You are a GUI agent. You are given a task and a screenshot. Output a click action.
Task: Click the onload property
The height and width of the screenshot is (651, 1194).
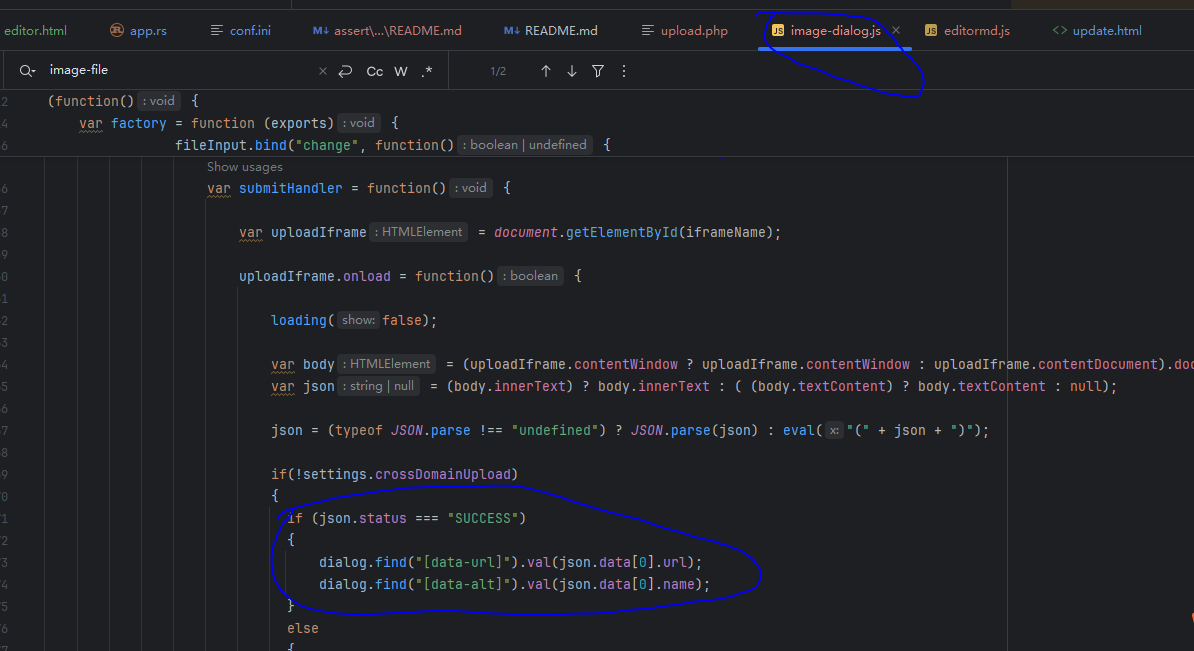pyautogui.click(x=366, y=276)
